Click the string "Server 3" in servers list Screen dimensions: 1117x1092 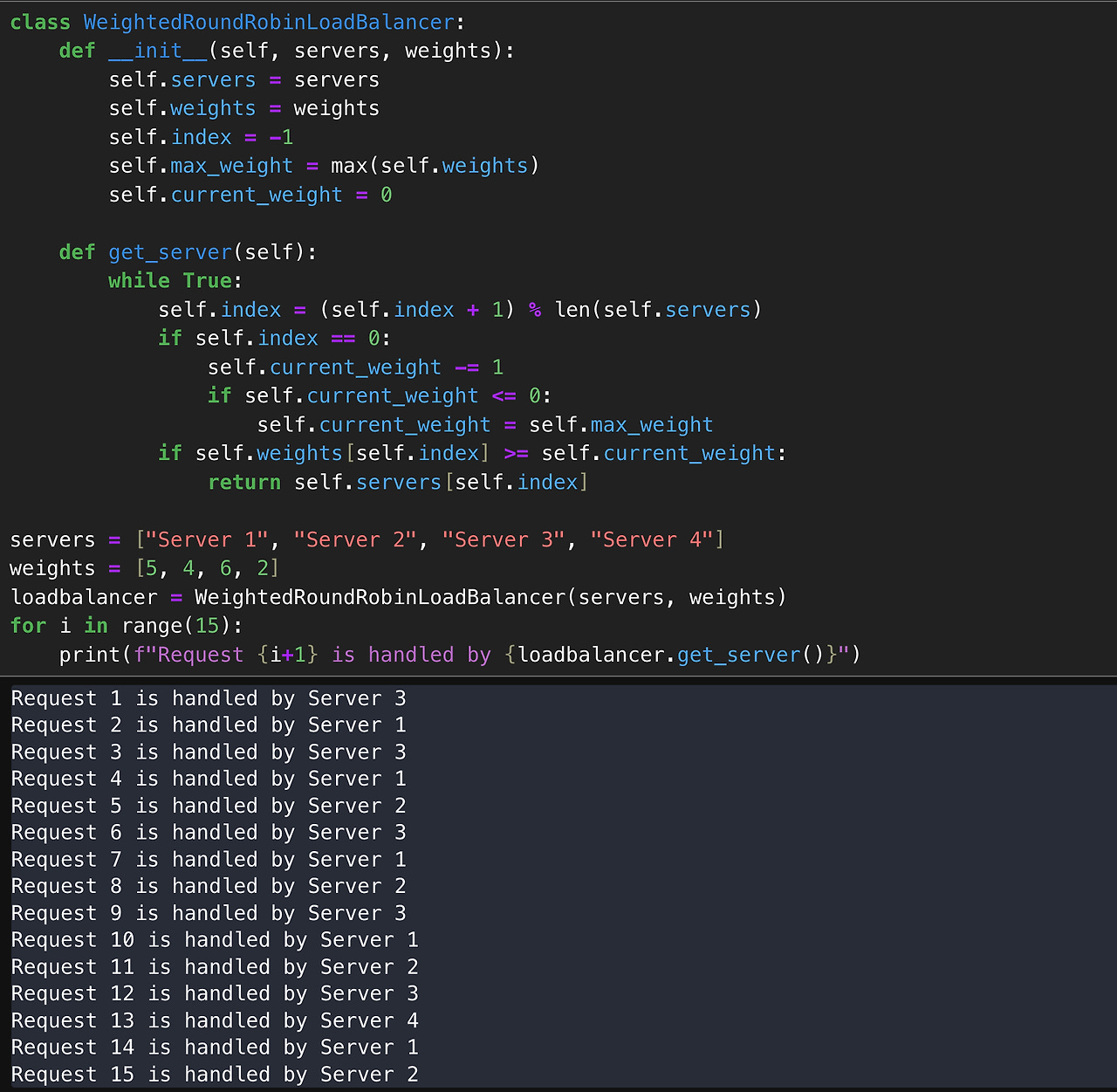[504, 540]
